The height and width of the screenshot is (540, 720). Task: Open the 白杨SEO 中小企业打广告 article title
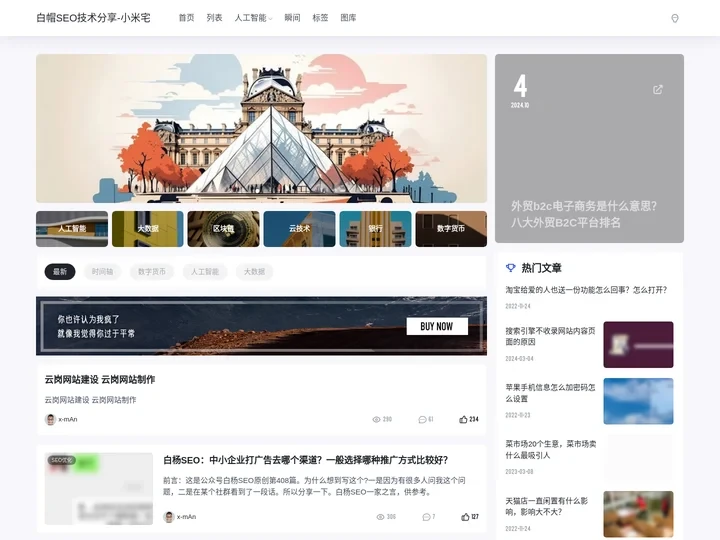pyautogui.click(x=305, y=460)
